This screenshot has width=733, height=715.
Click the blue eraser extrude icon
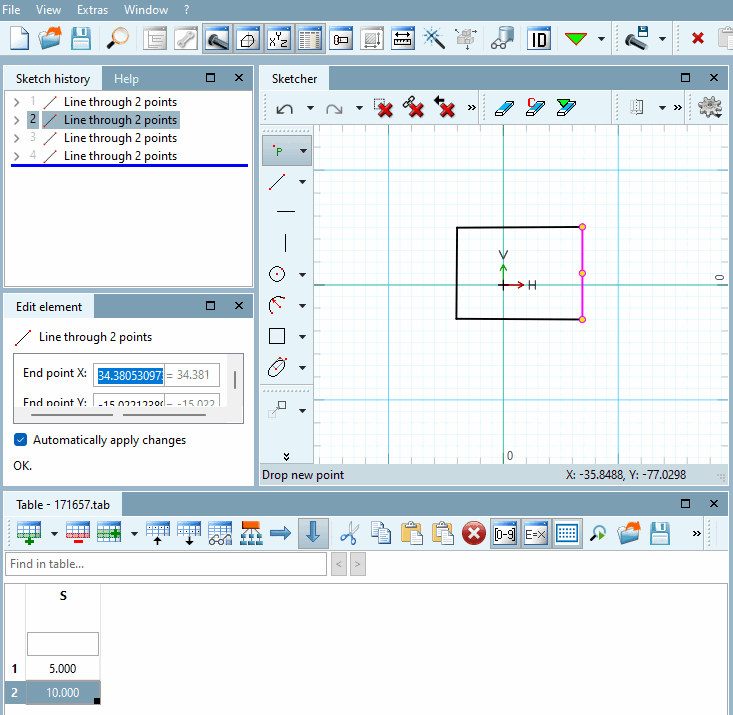tap(504, 108)
